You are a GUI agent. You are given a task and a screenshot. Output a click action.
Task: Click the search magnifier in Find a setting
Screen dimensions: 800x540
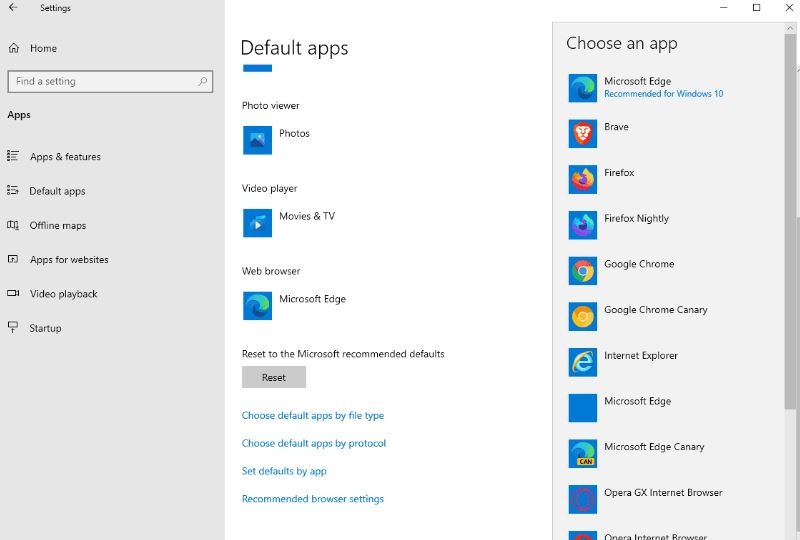(x=203, y=81)
